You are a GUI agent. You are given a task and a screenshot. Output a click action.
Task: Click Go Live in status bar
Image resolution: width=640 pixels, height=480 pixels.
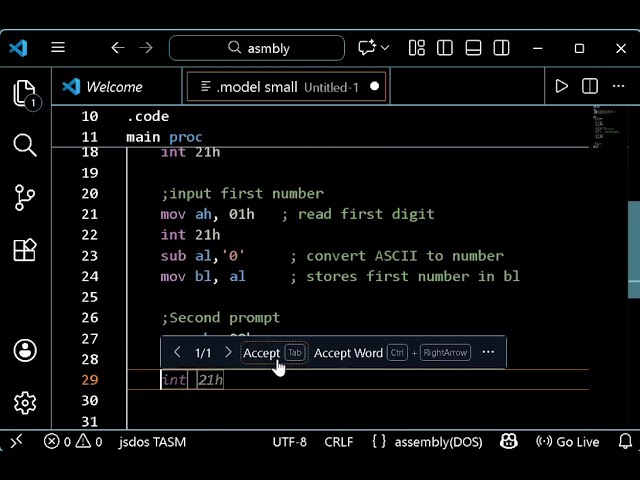tap(567, 442)
